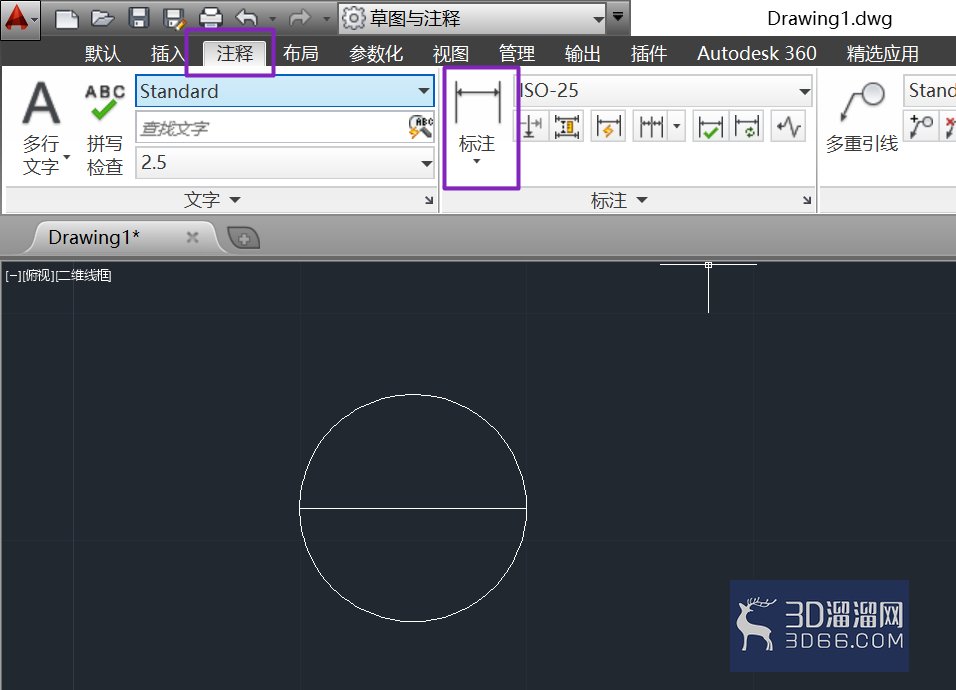Open dimension style dialog via 标注 panel launcher

[807, 200]
